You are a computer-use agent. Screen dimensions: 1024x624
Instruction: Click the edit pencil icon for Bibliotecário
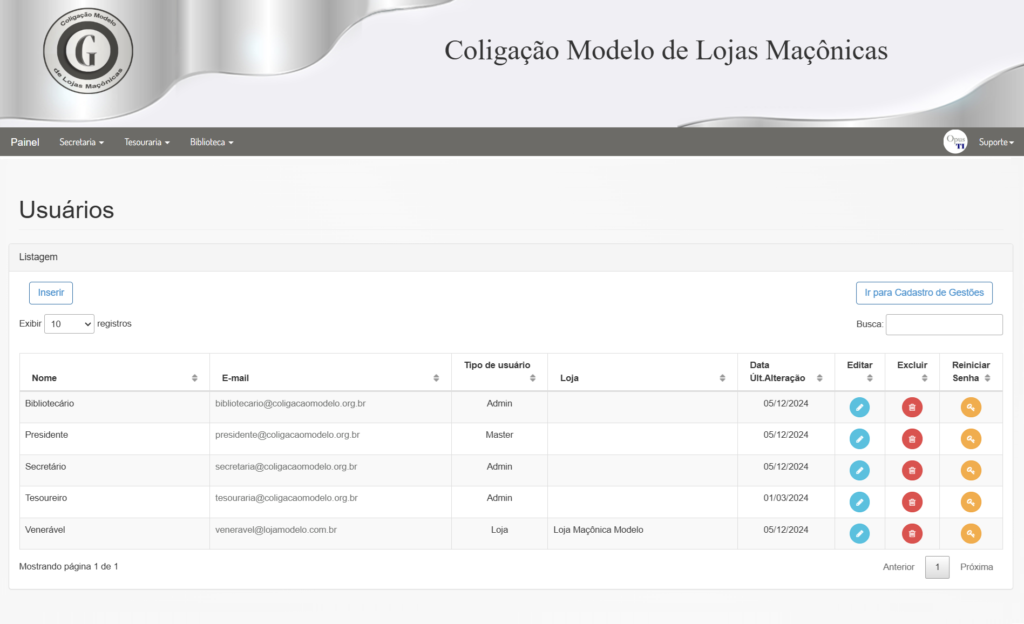coord(859,407)
